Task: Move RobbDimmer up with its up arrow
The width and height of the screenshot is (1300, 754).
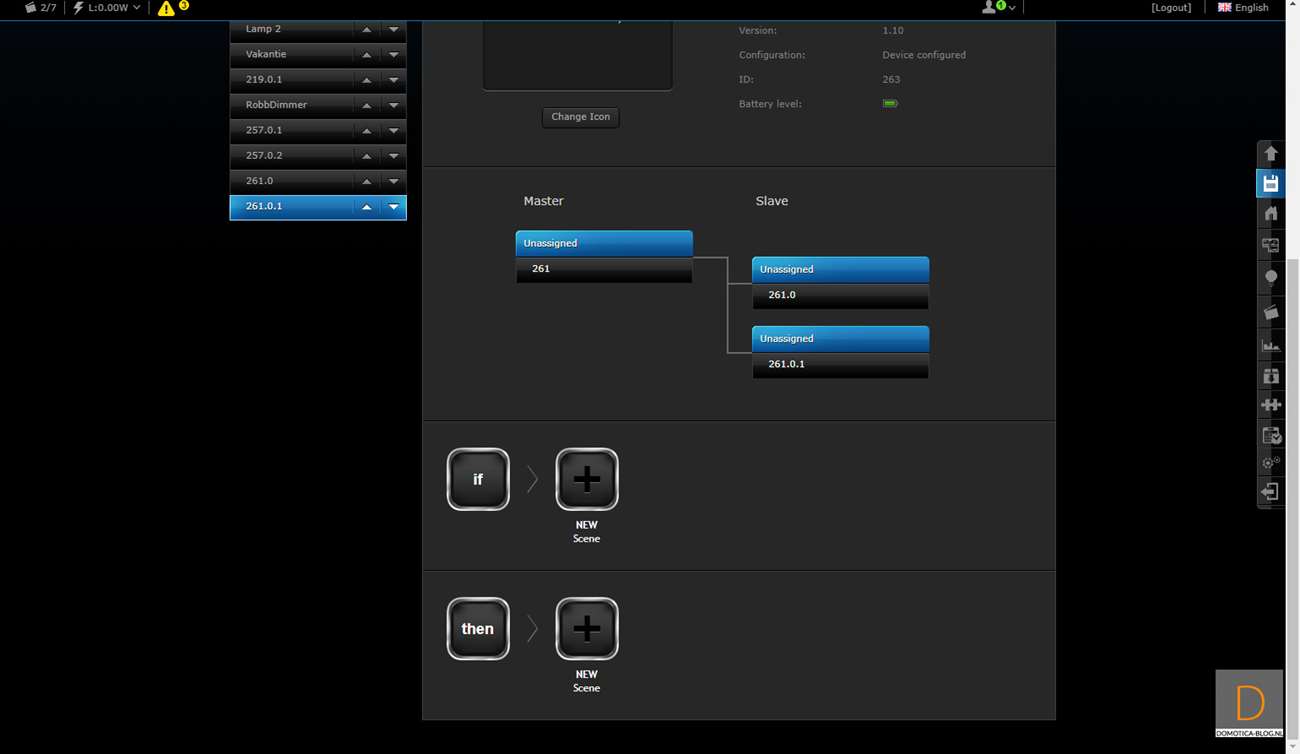Action: point(366,105)
